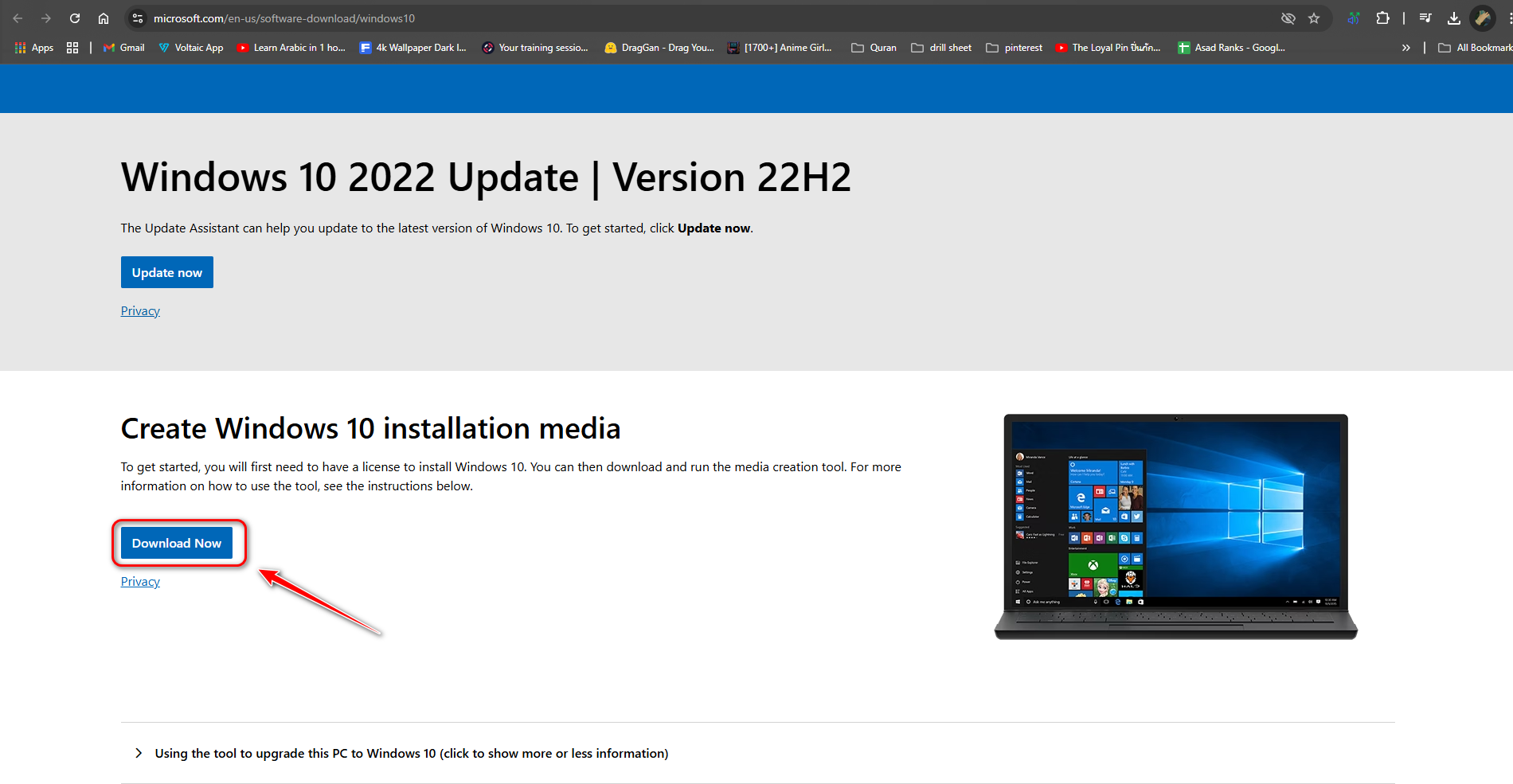Open the drill sheet bookmarks folder

pos(942,48)
